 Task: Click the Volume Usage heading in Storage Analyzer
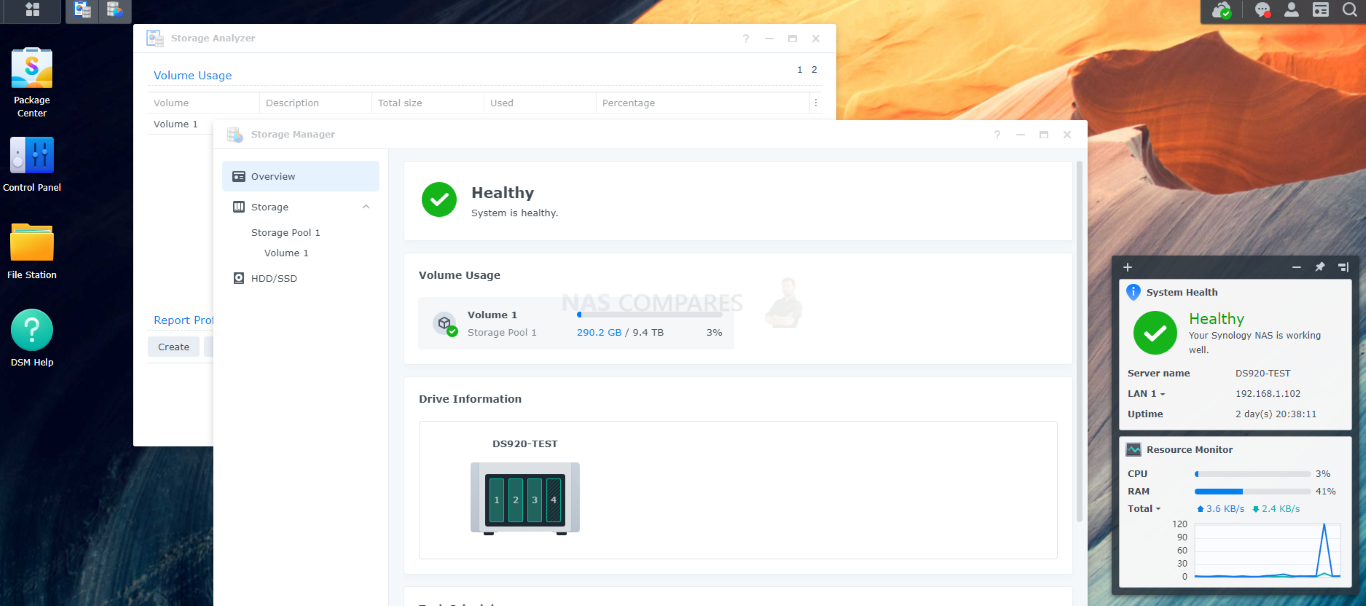pos(193,75)
